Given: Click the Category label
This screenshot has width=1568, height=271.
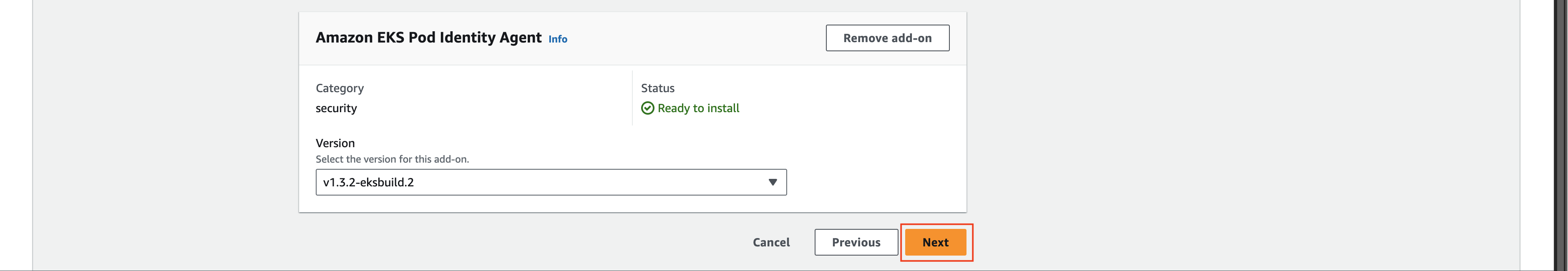Looking at the screenshot, I should tap(340, 88).
